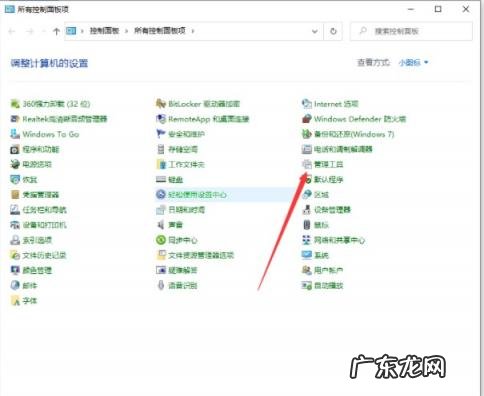The width and height of the screenshot is (484, 396).
Task: Open RemoteApp 和桌面连接 icon
Action: (x=161, y=119)
